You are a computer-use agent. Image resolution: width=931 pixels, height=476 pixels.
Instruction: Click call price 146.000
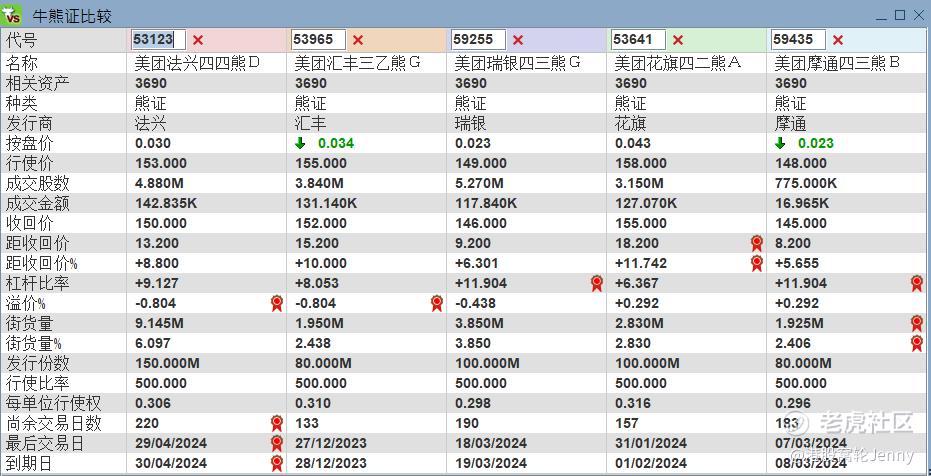pos(481,223)
